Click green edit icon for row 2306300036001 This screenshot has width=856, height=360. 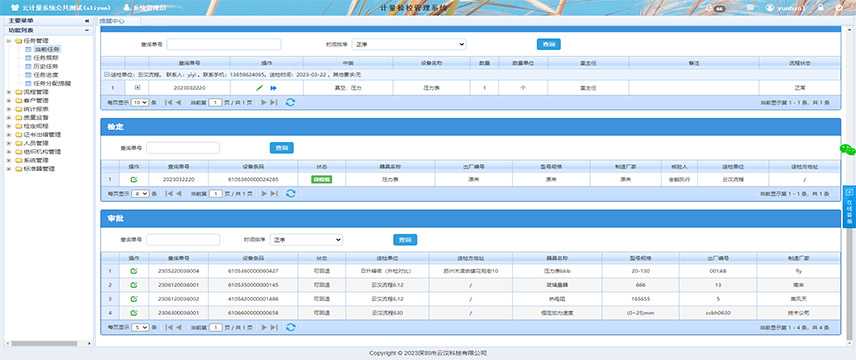[x=134, y=313]
